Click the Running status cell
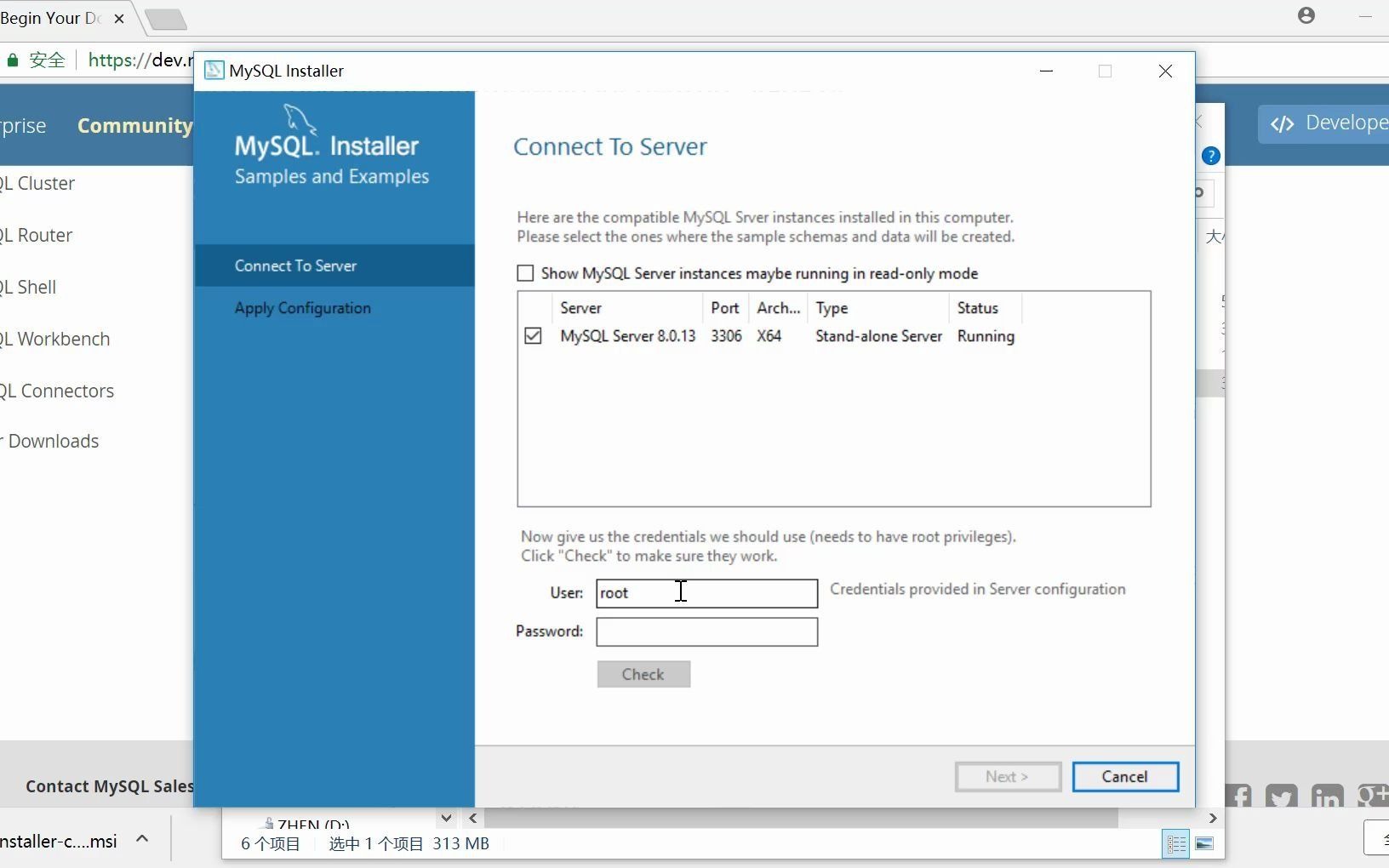This screenshot has height=868, width=1389. pos(986,336)
